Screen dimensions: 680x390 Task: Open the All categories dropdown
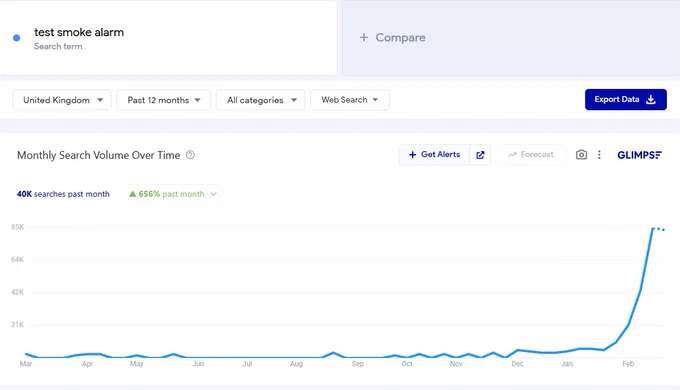[261, 100]
